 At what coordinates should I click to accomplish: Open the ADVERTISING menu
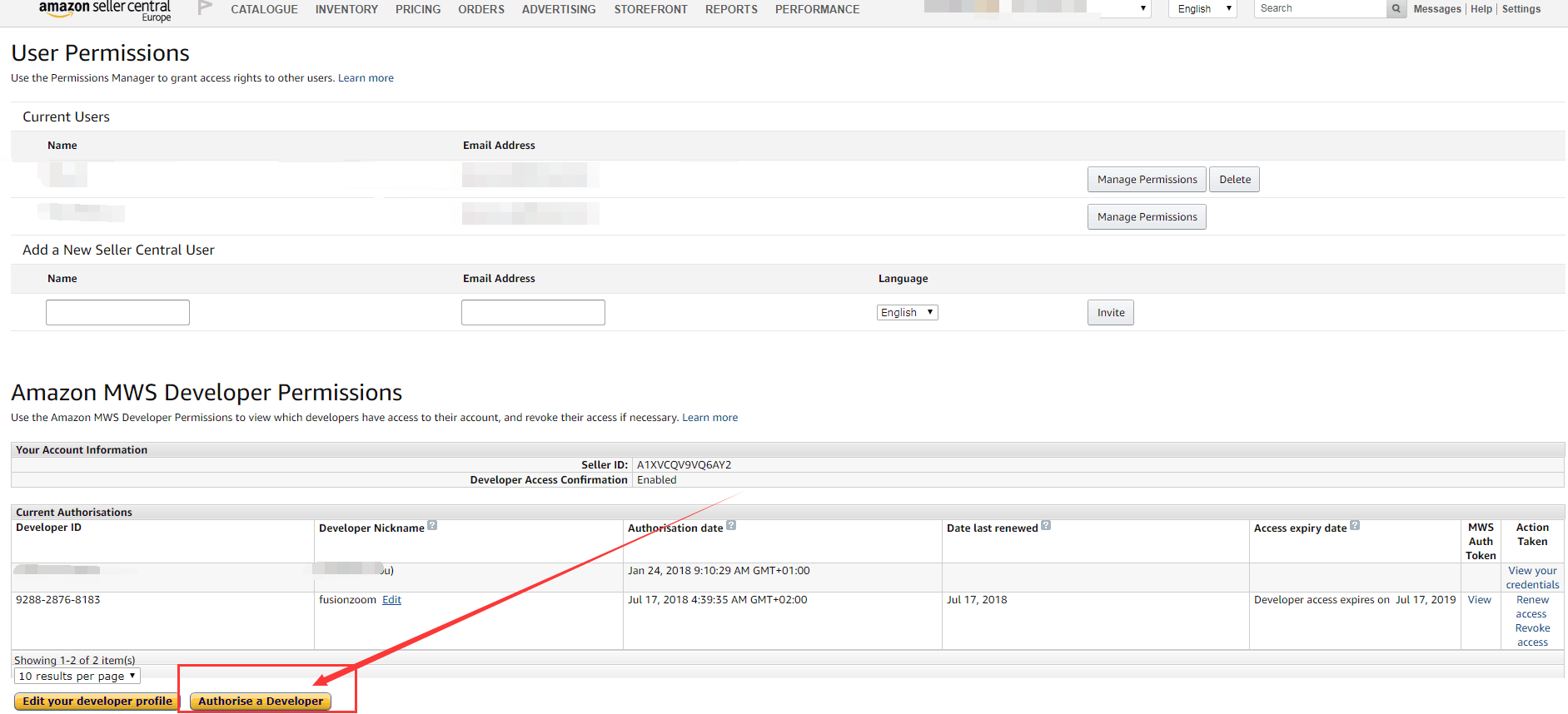click(559, 9)
